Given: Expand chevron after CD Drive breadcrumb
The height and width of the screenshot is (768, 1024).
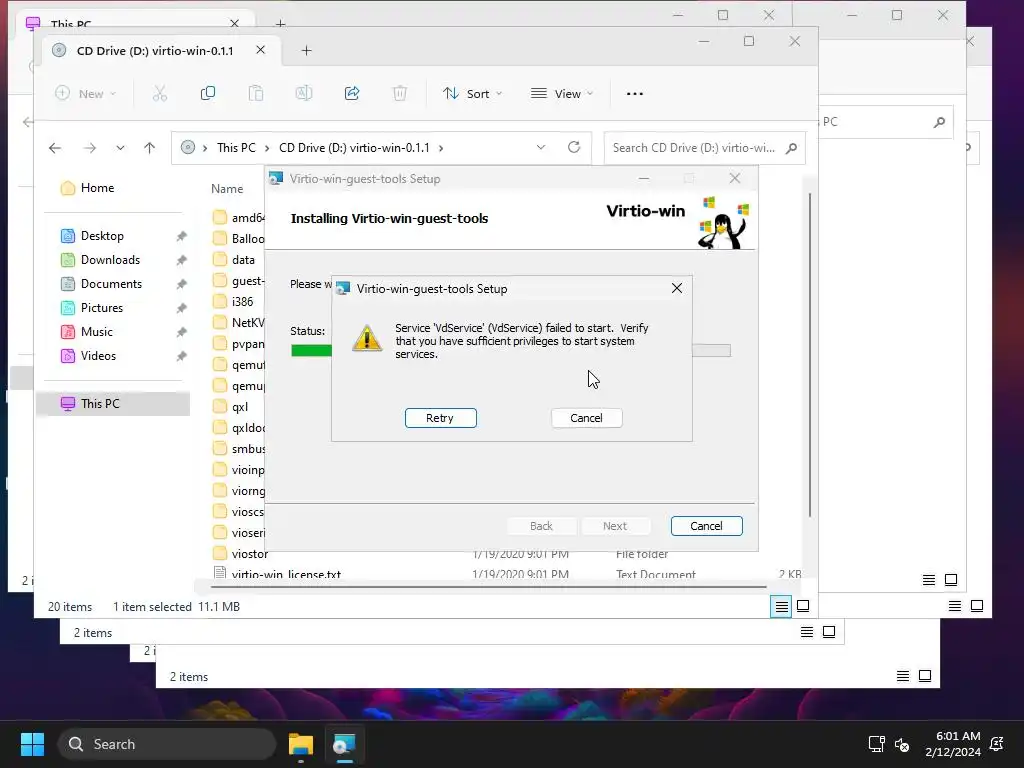Looking at the screenshot, I should pyautogui.click(x=441, y=148).
